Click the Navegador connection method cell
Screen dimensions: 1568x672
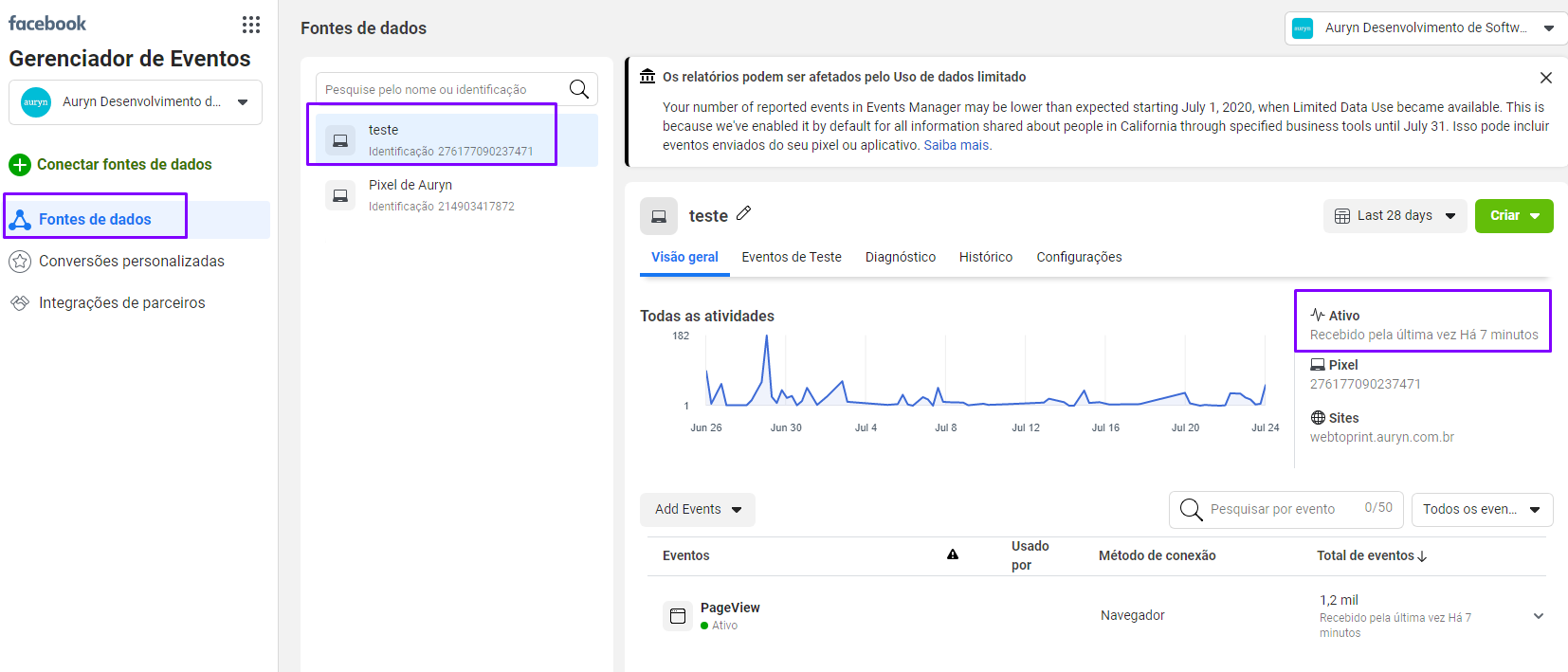point(1132,616)
